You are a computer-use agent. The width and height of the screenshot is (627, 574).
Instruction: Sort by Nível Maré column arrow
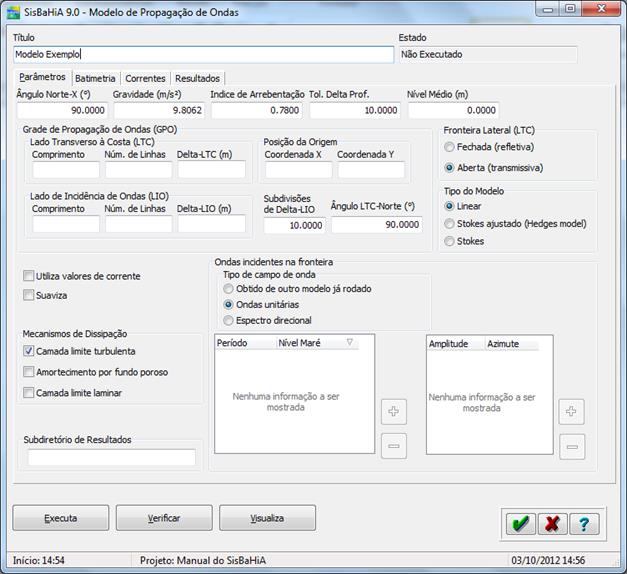click(x=350, y=342)
